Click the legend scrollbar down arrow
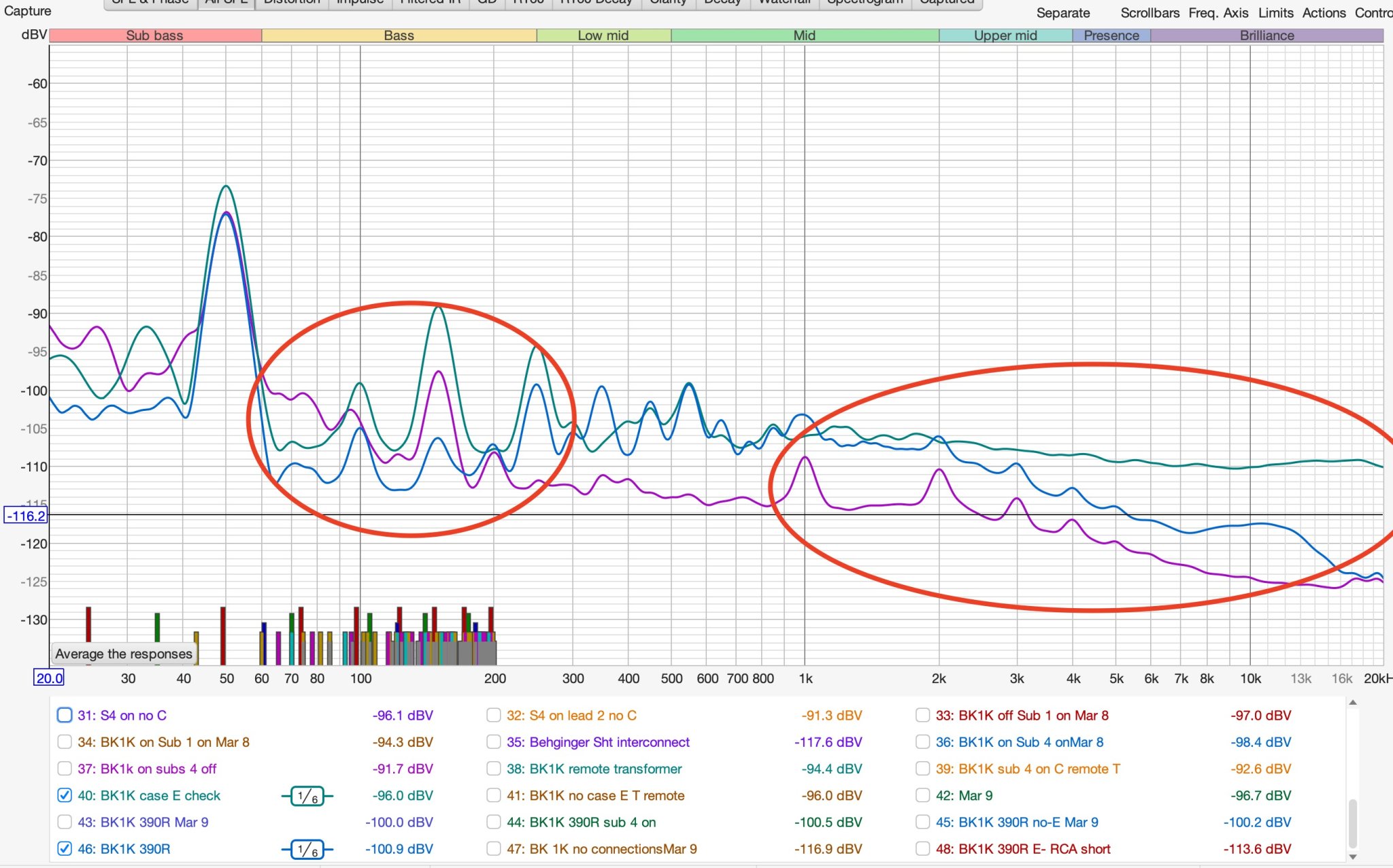This screenshot has width=1393, height=868. click(1353, 856)
